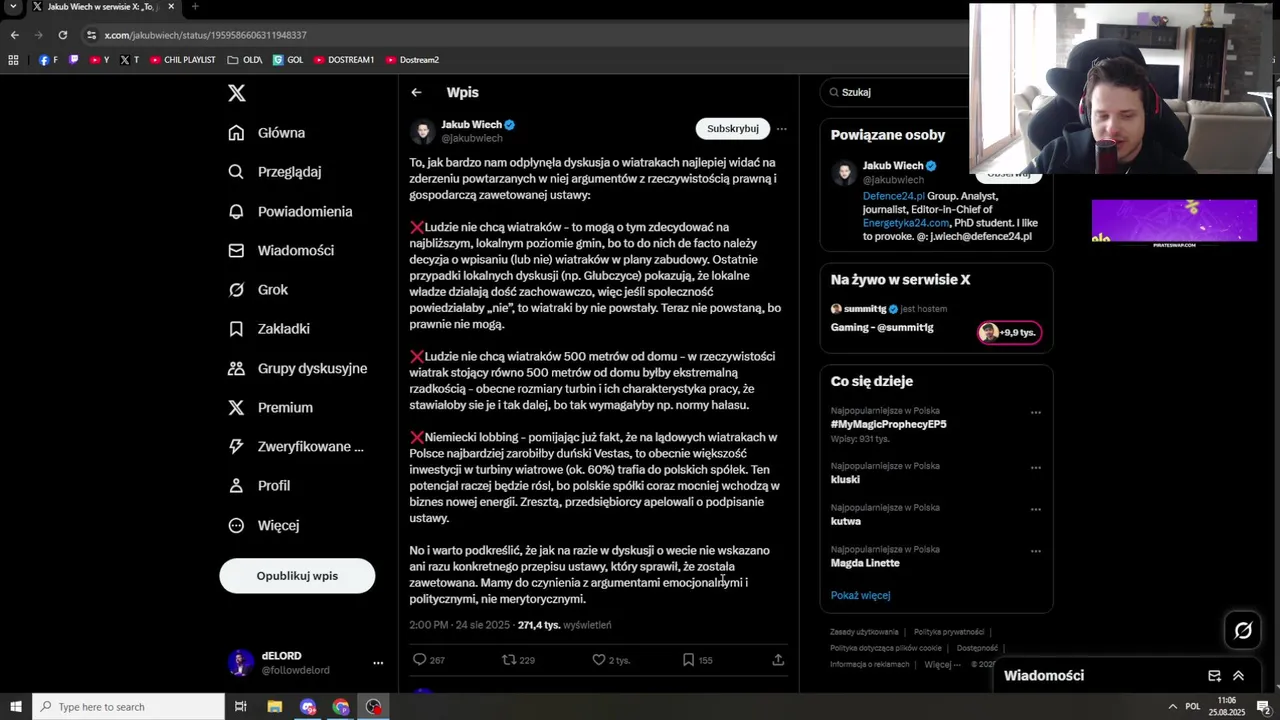Close the Jakub Wiech browser tab
1280x720 pixels.
pos(171,7)
